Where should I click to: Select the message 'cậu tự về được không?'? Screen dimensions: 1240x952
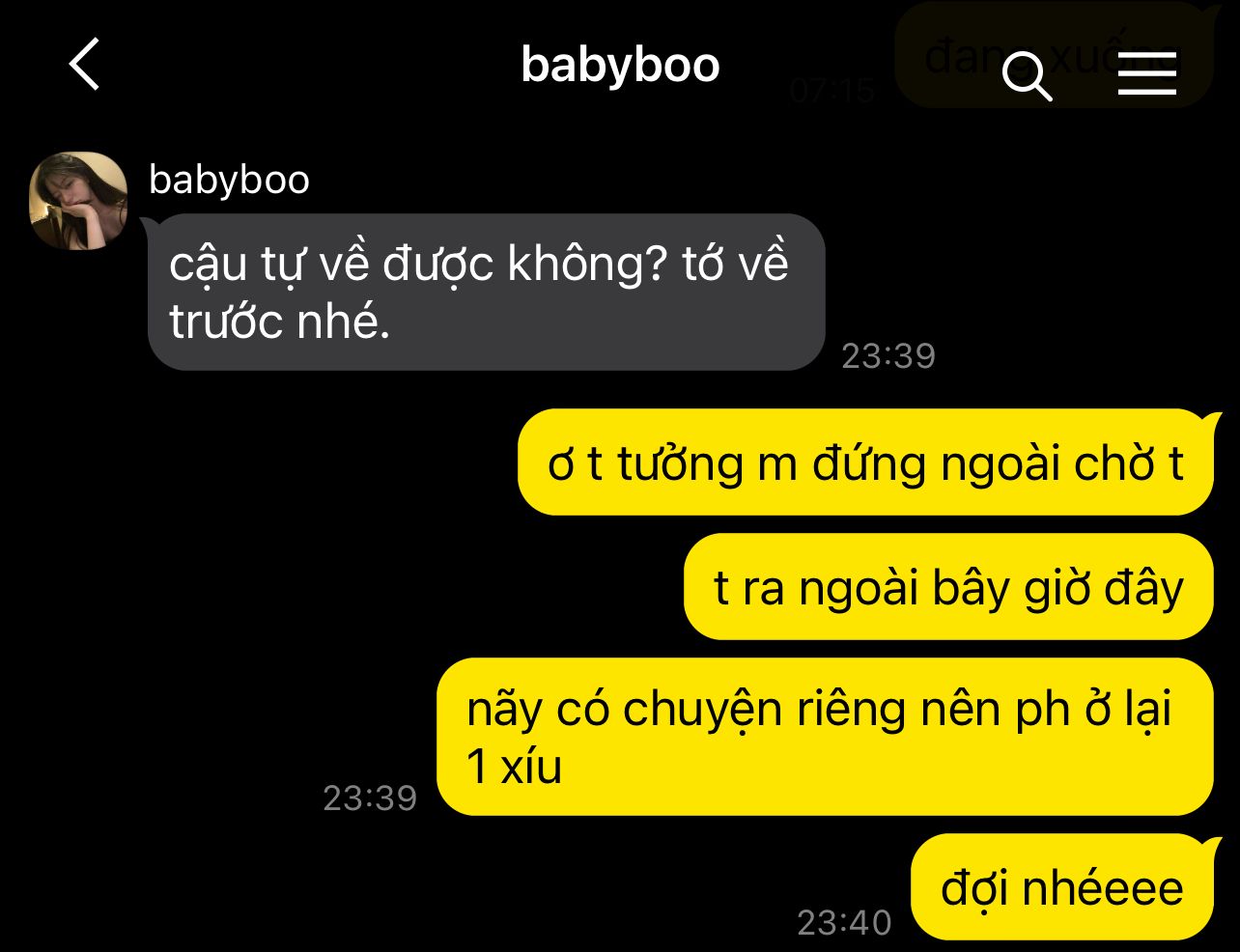pos(486,292)
